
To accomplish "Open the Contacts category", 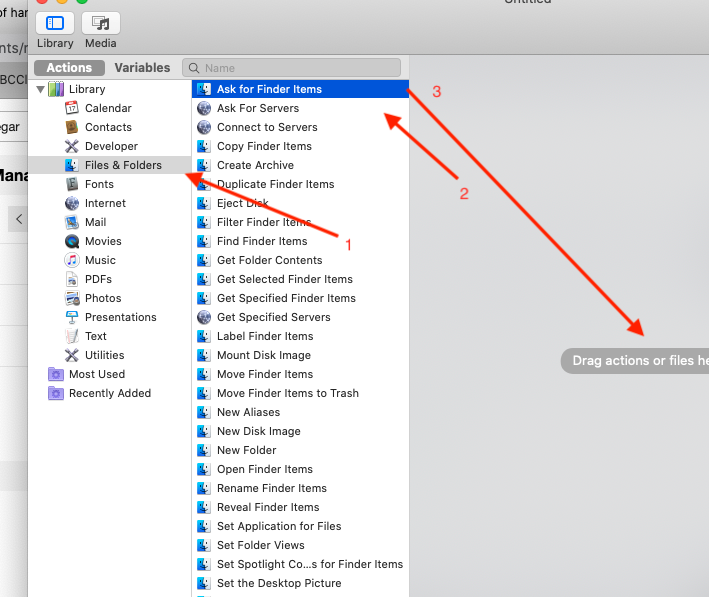I will (108, 127).
